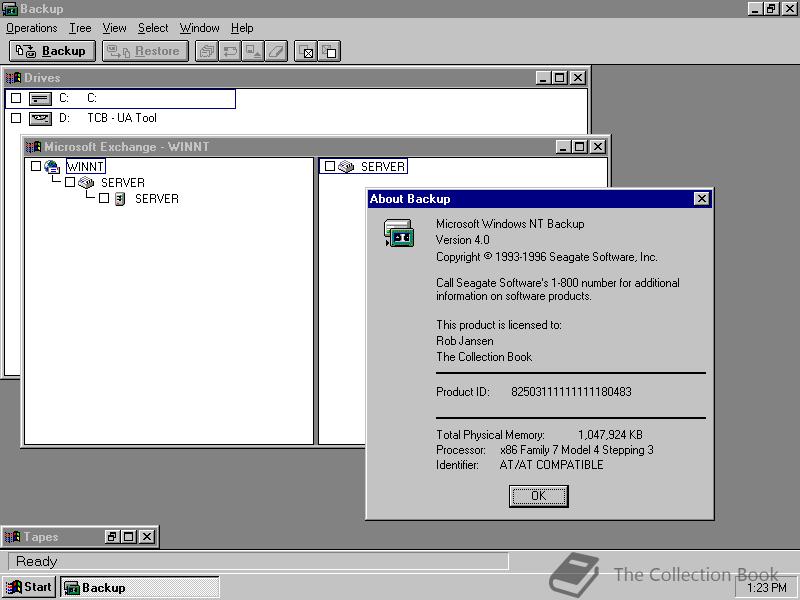Open the View menu
Screen dimensions: 800x600
tap(114, 28)
